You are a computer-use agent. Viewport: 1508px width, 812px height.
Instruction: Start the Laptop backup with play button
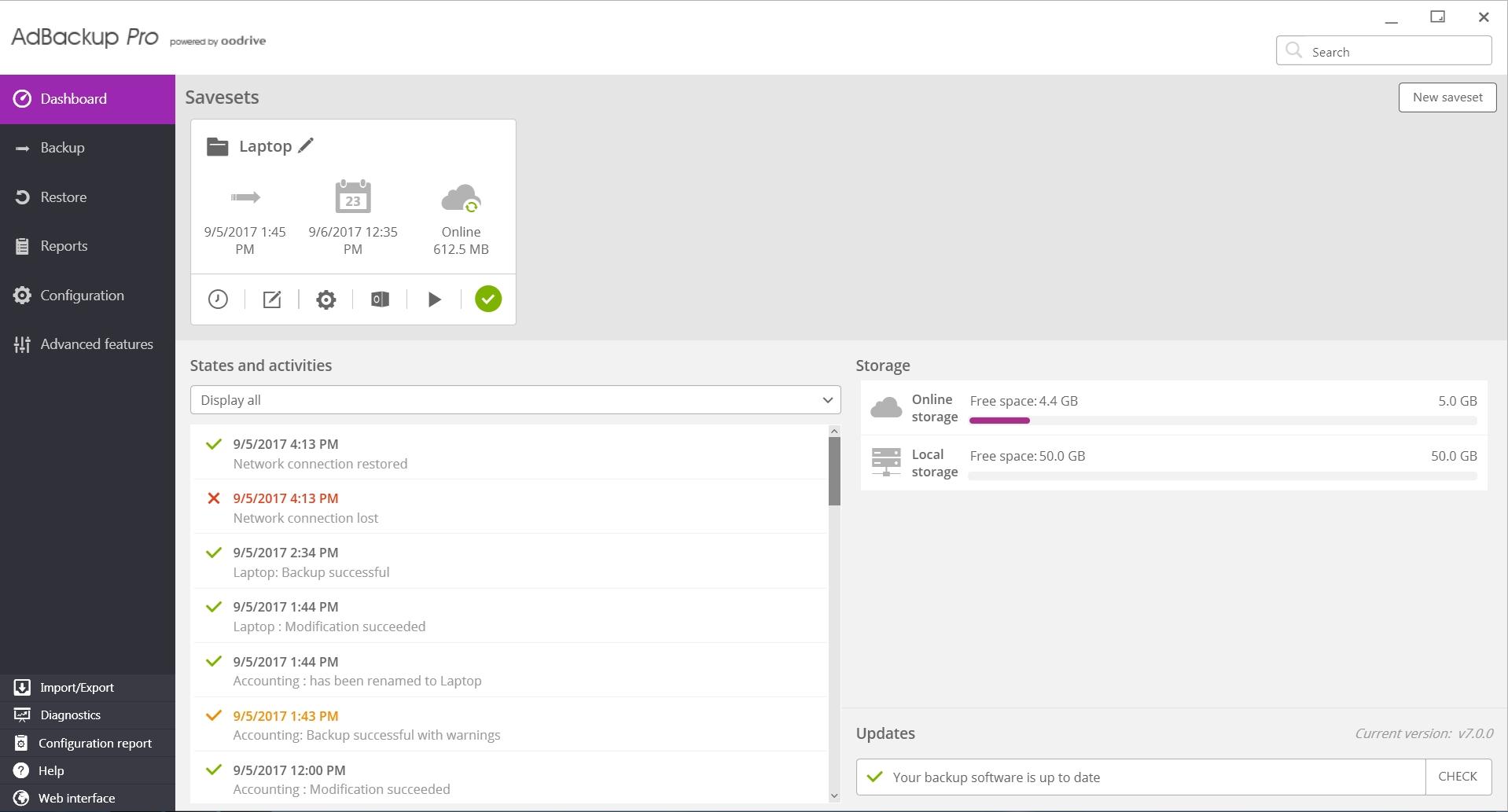[434, 299]
